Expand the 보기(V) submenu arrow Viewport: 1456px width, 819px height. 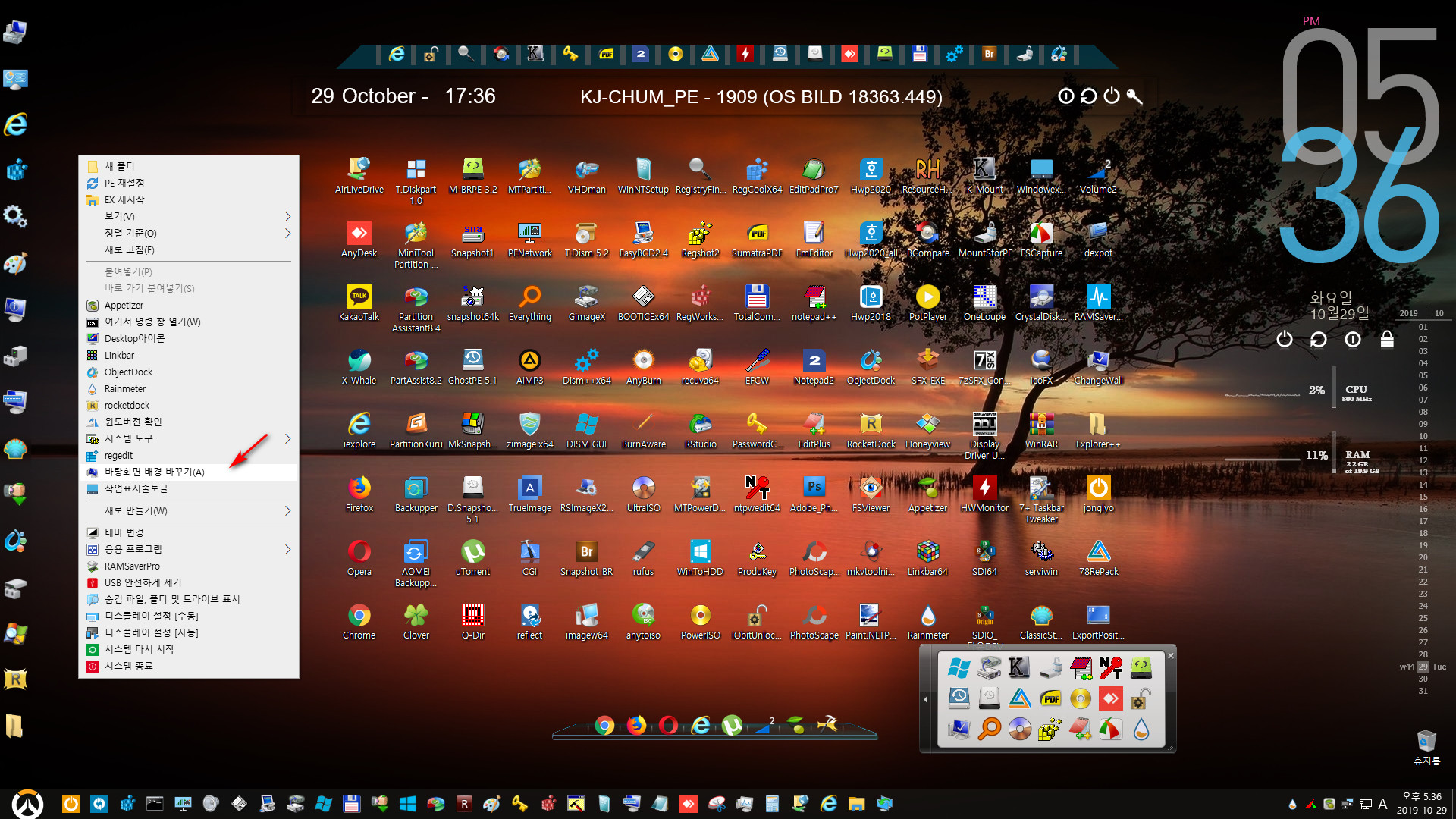pyautogui.click(x=287, y=216)
